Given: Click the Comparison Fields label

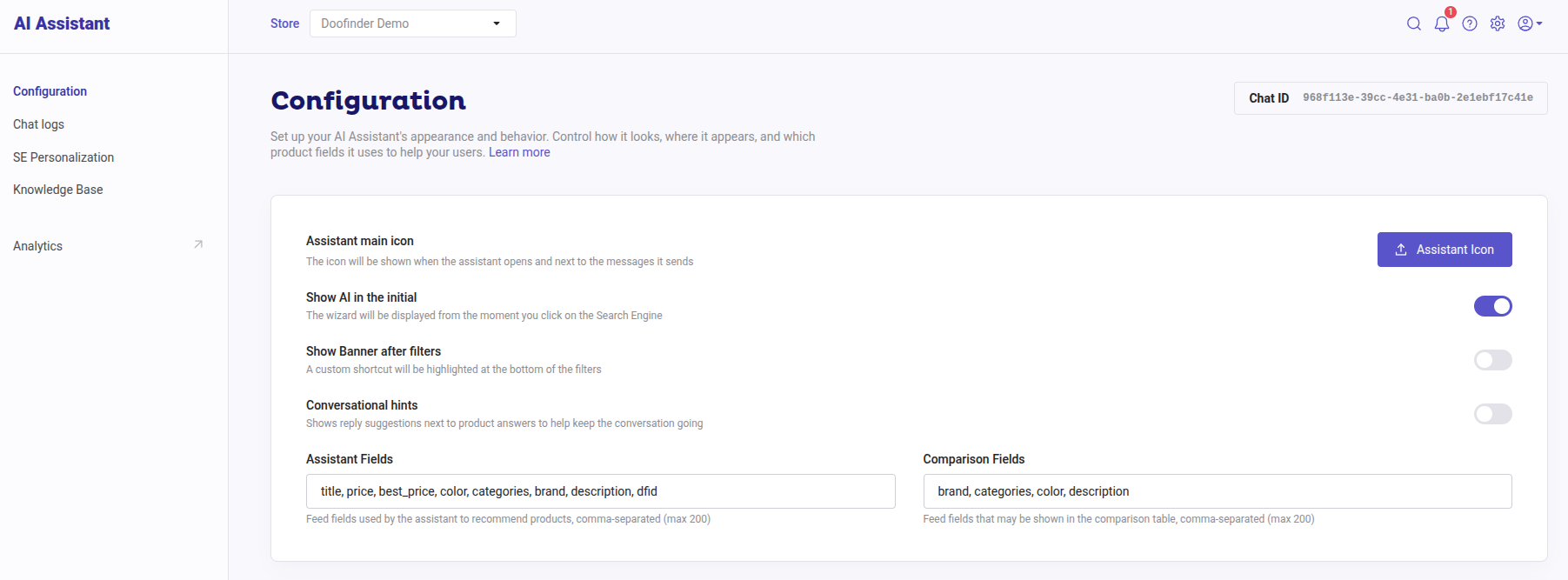Looking at the screenshot, I should tap(974, 459).
